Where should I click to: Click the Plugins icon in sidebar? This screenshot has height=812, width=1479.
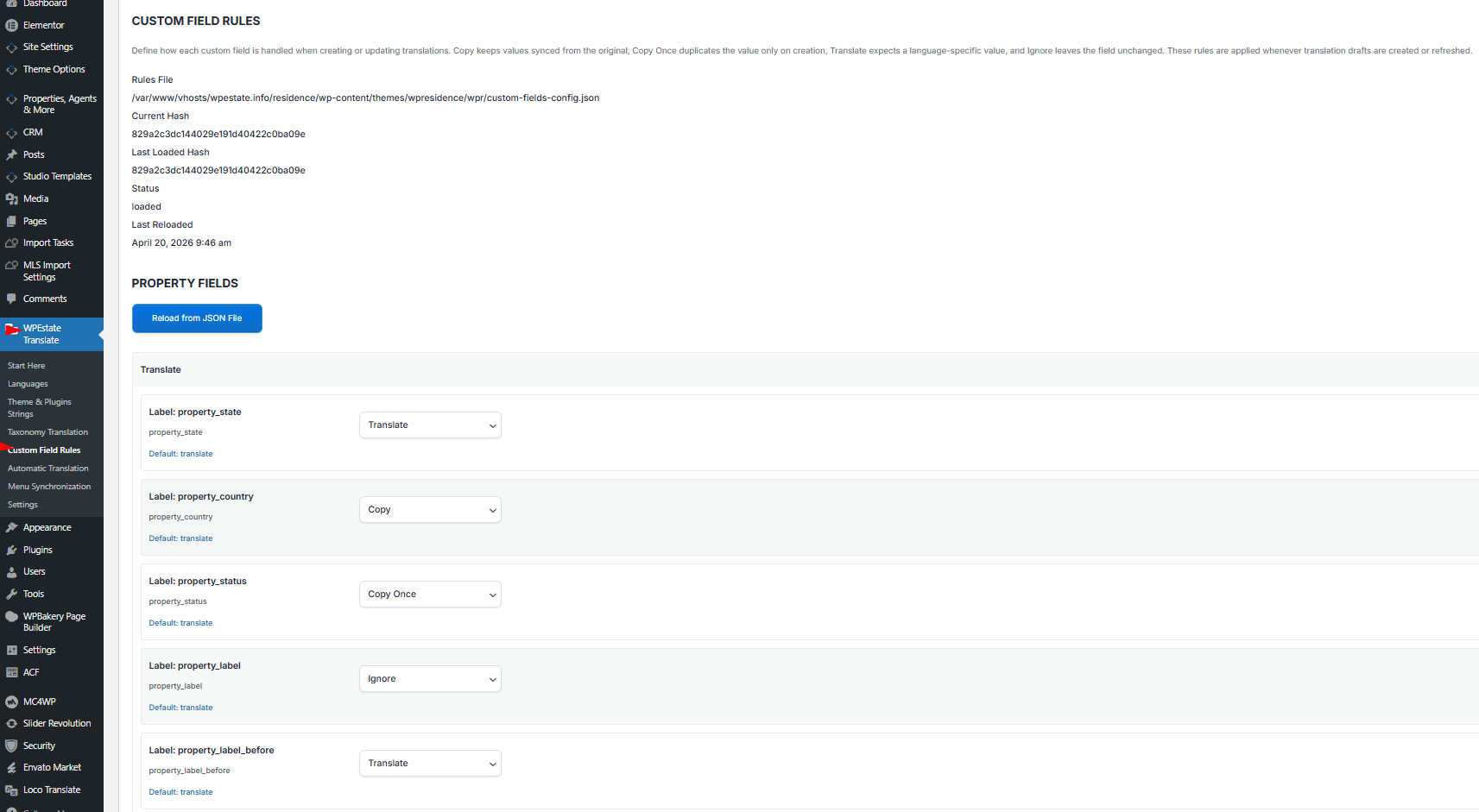click(11, 550)
